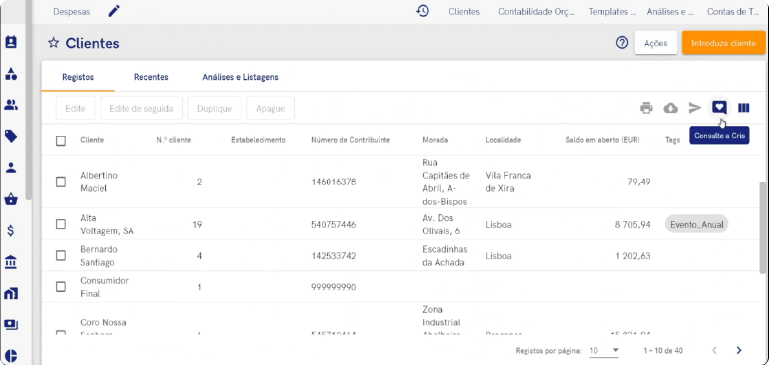The image size is (769, 365).
Task: Open the Consulte a Cris chat icon
Action: click(719, 107)
